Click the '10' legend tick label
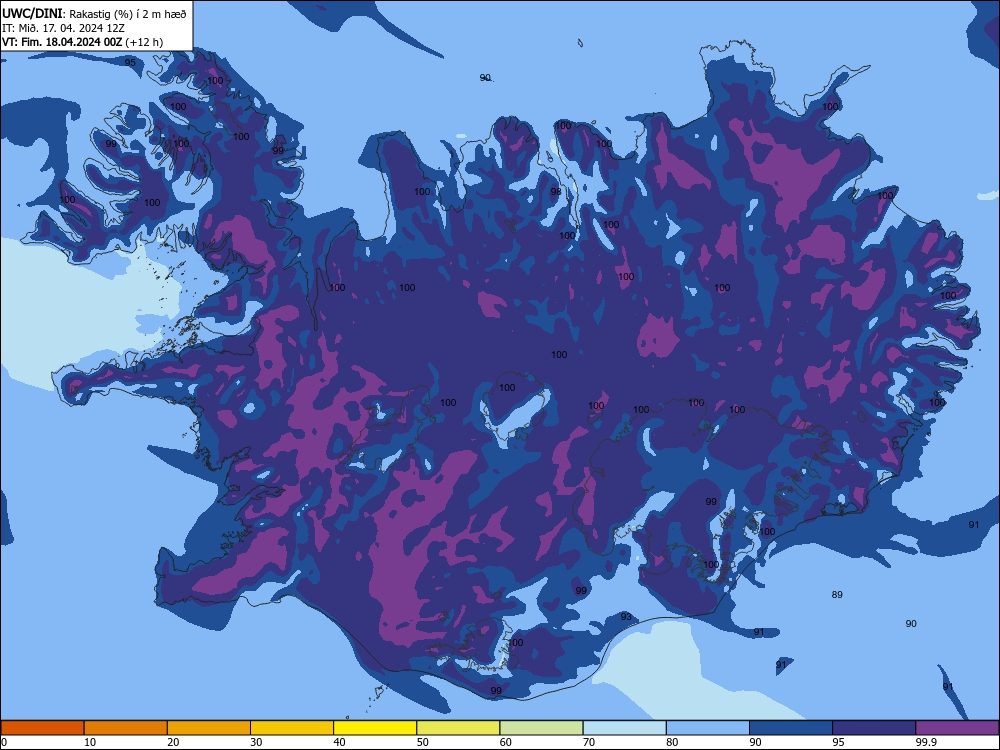 (x=90, y=742)
